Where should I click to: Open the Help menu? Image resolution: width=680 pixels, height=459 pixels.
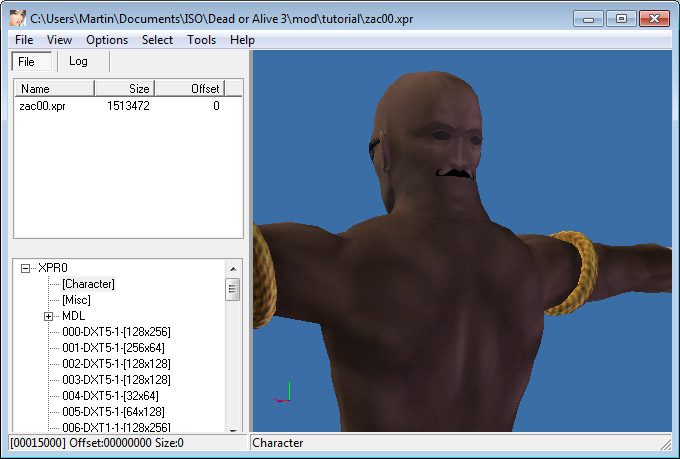click(242, 40)
